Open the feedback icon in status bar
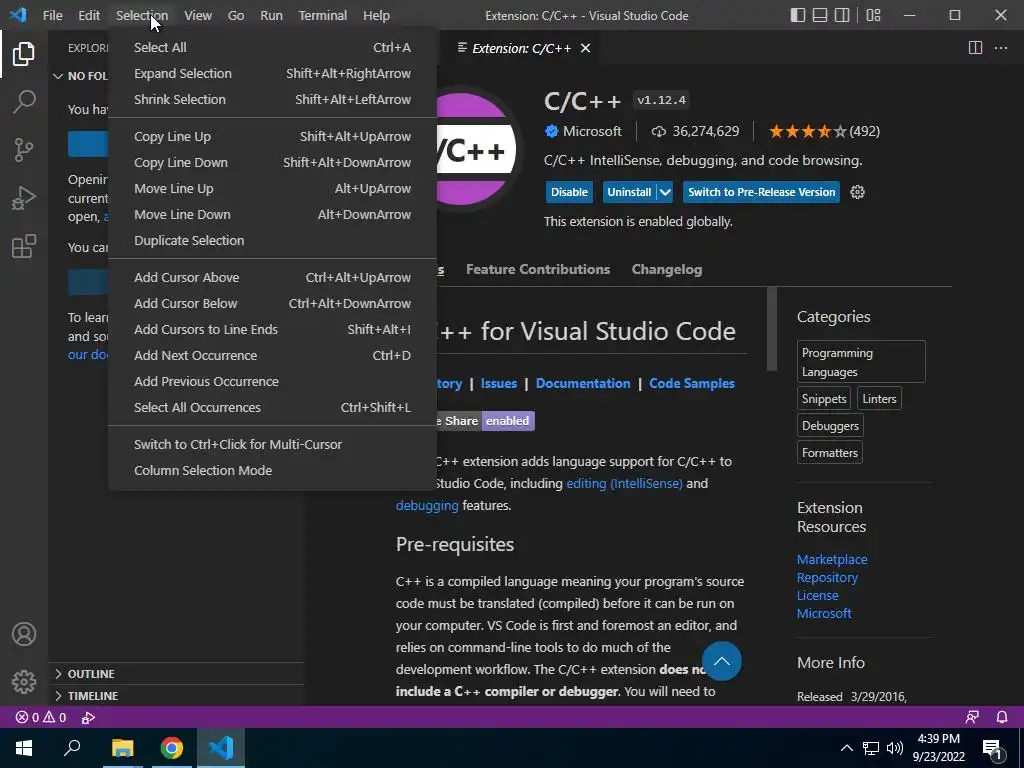The height and width of the screenshot is (768, 1024). point(972,717)
